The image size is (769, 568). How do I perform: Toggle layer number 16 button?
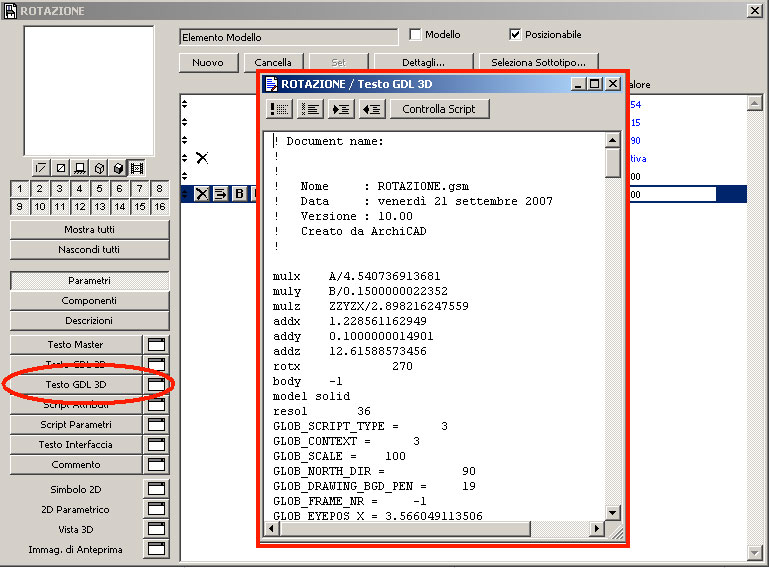(160, 207)
